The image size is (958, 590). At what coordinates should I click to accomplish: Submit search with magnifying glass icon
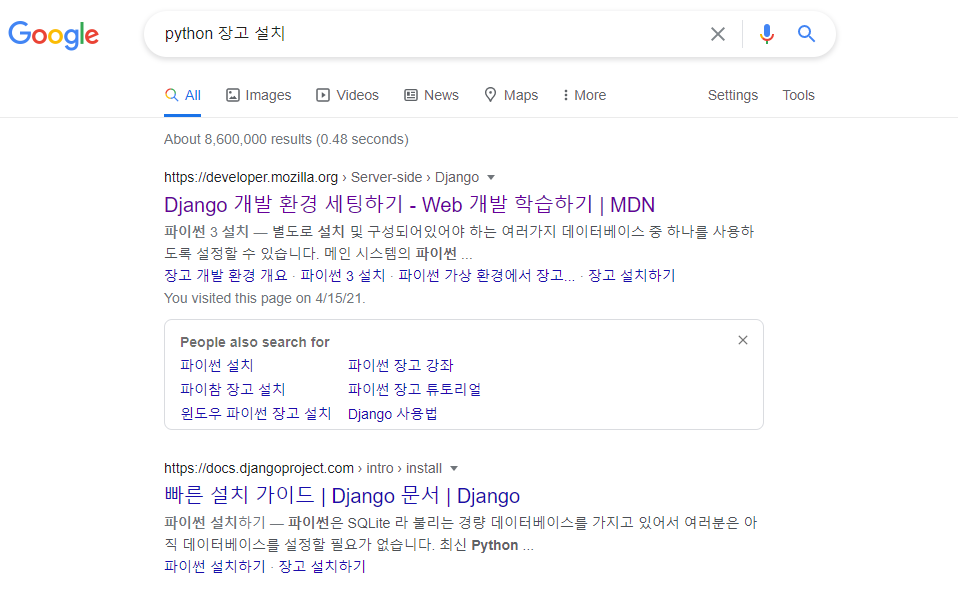click(806, 34)
